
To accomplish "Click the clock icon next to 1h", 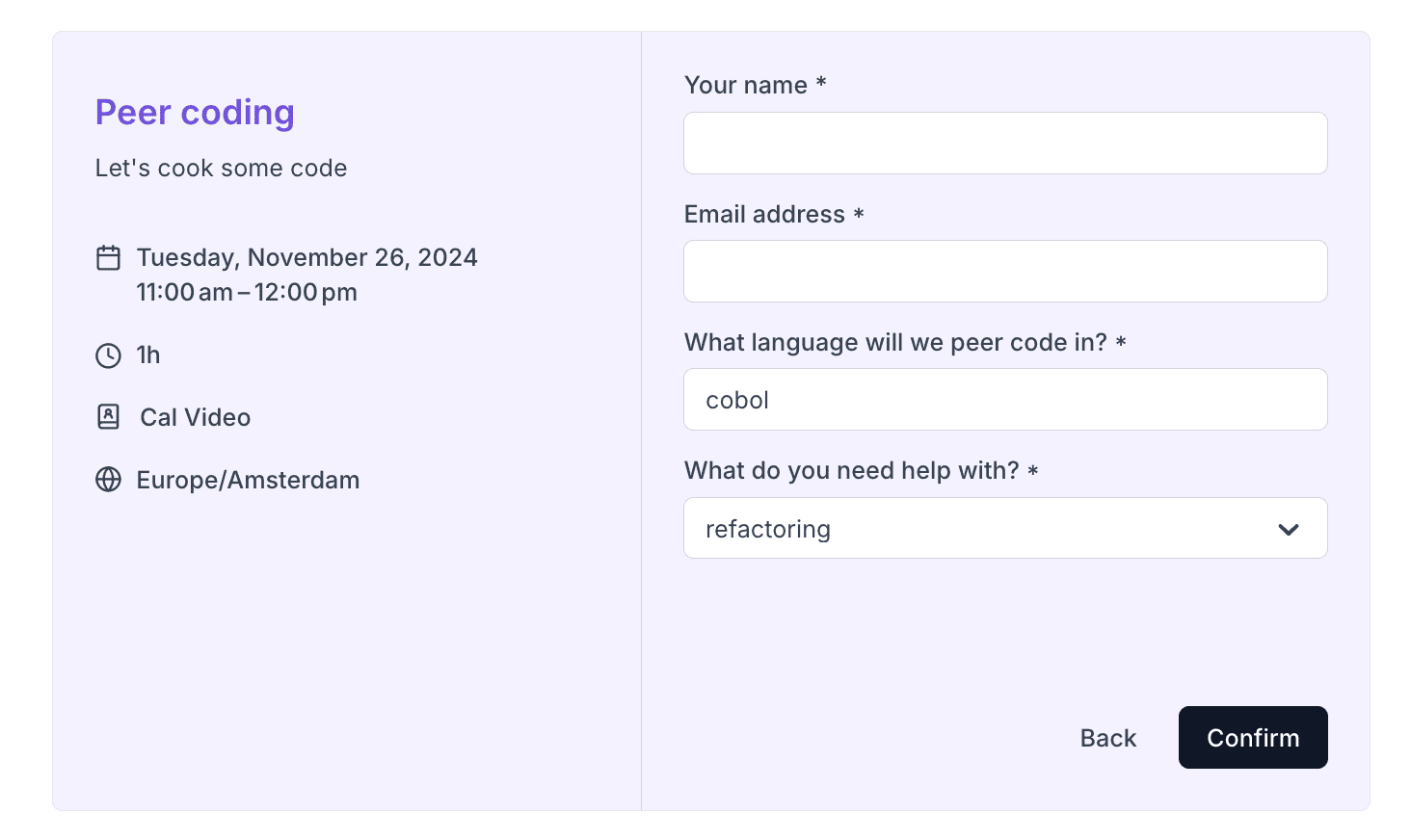I will (109, 355).
